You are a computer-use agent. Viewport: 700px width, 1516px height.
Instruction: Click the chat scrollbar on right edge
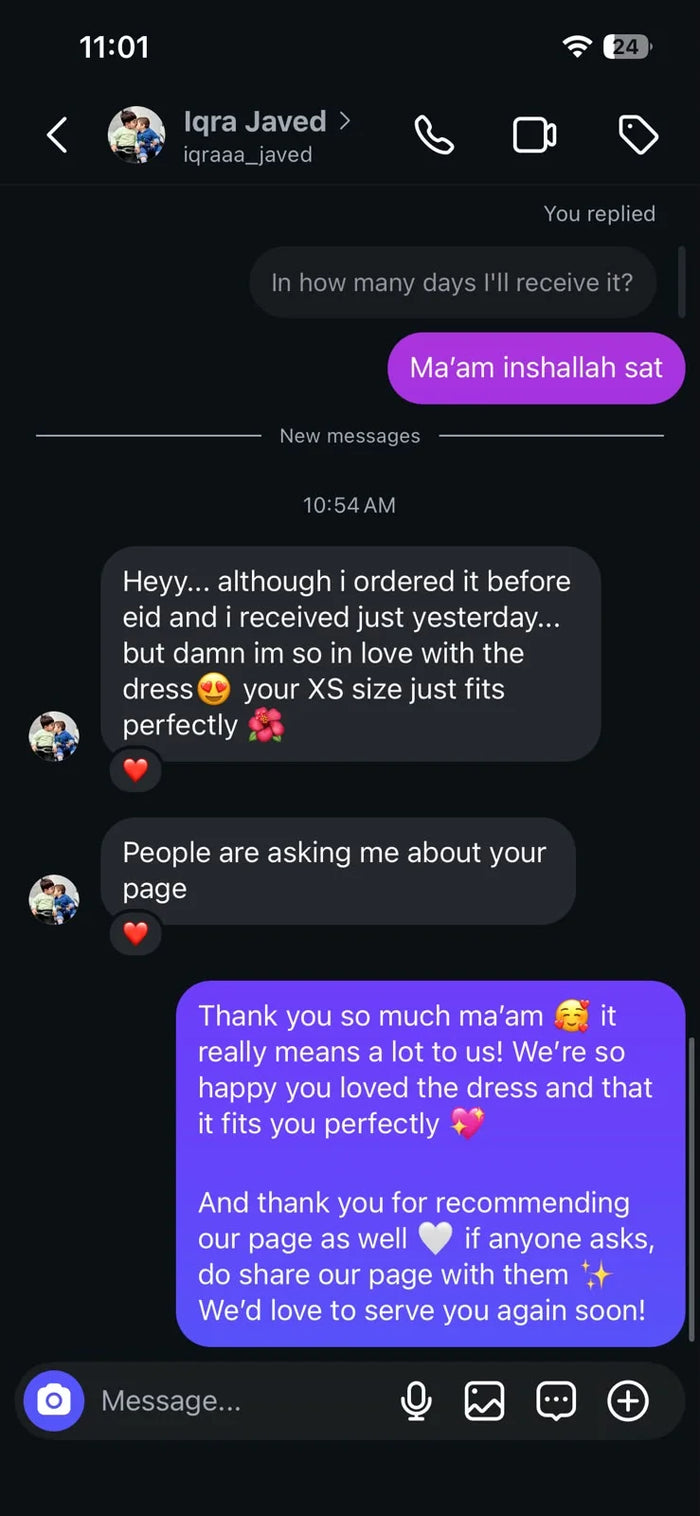point(691,1189)
